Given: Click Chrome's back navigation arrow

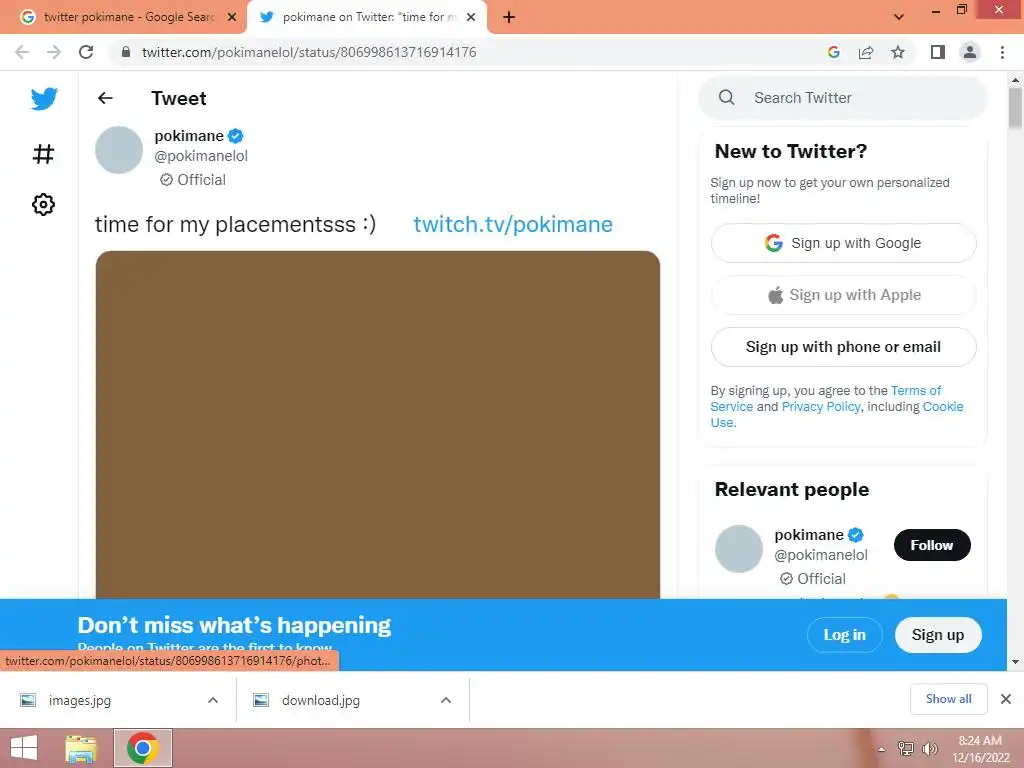Looking at the screenshot, I should [x=22, y=52].
